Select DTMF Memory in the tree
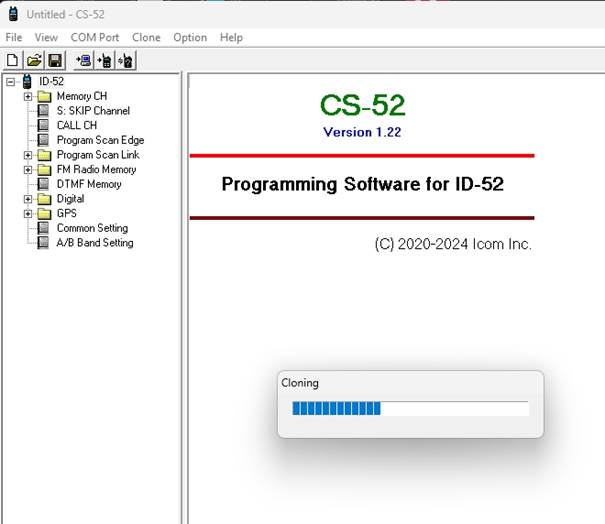 click(x=89, y=184)
